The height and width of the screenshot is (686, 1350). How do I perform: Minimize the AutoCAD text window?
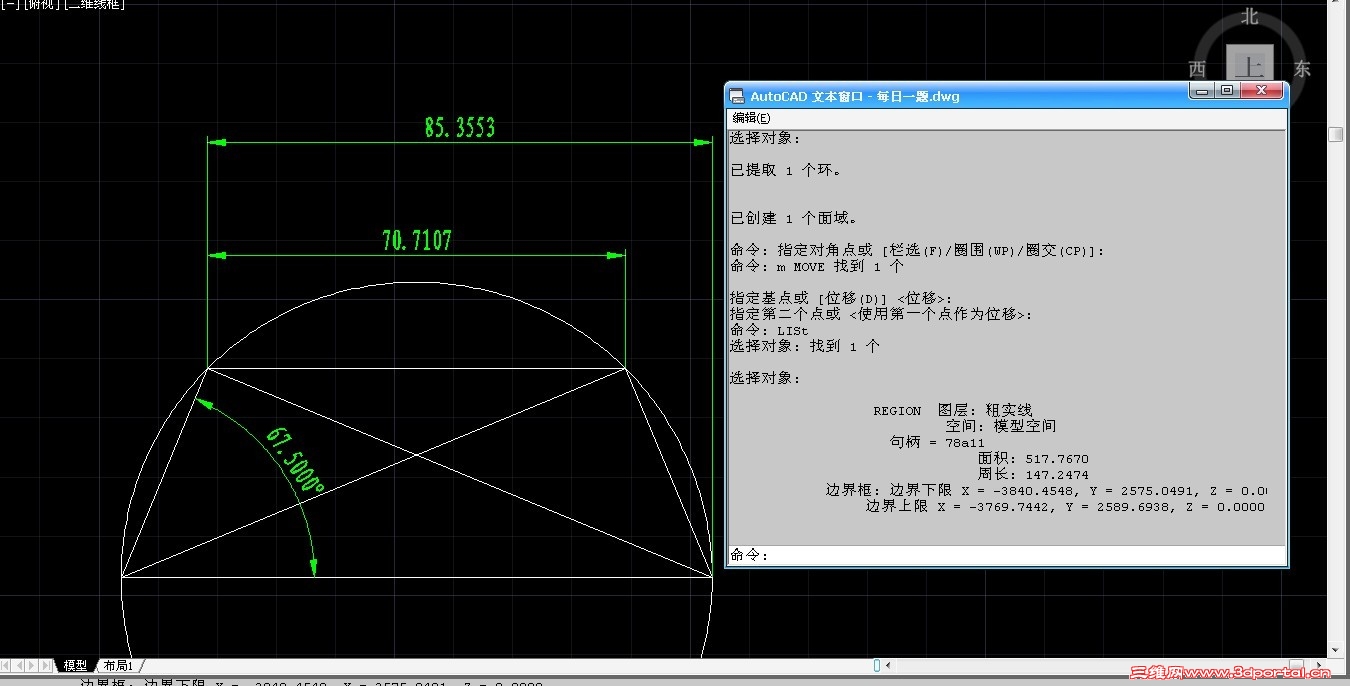click(x=1202, y=91)
